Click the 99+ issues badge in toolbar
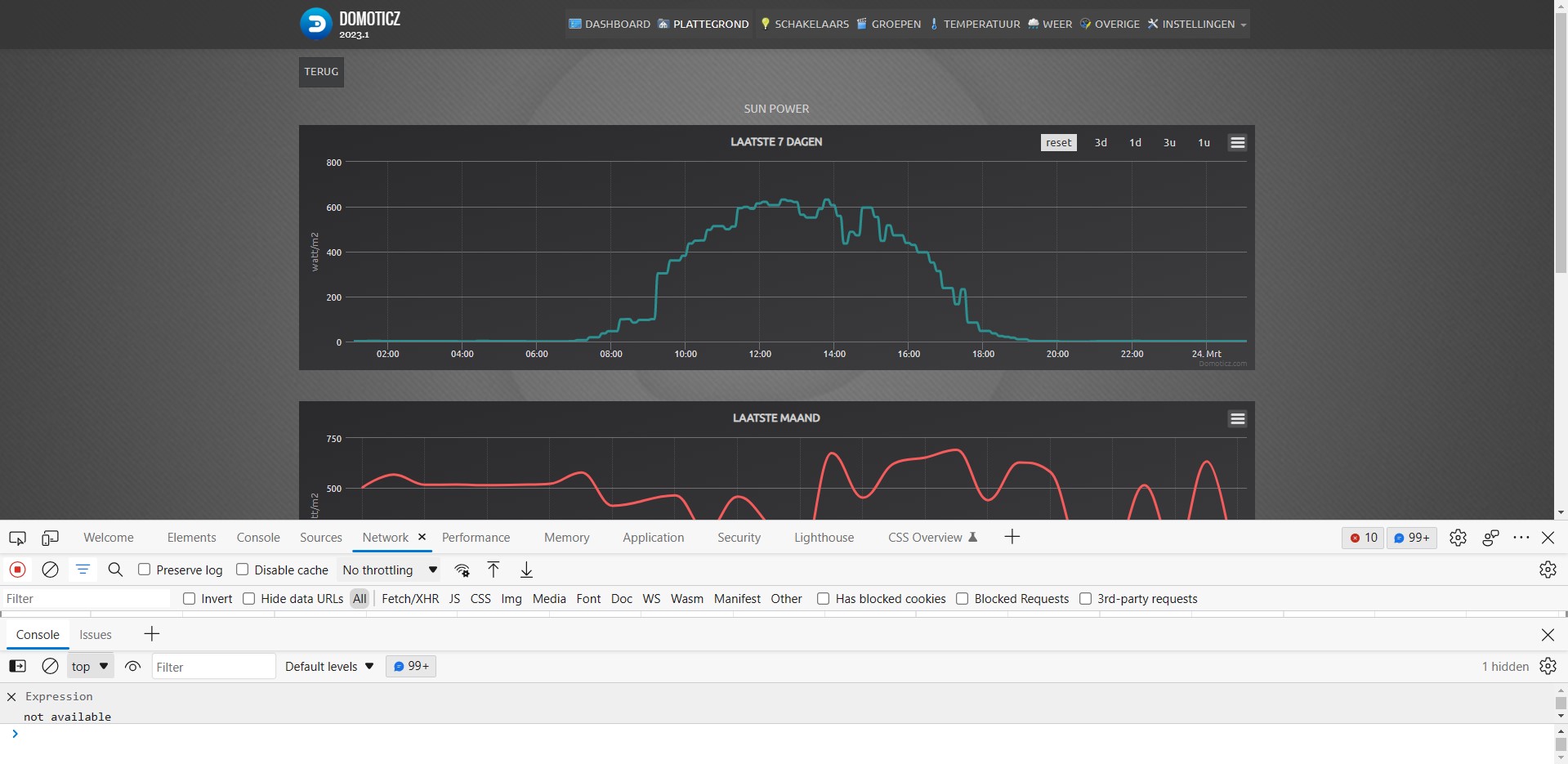 1412,538
